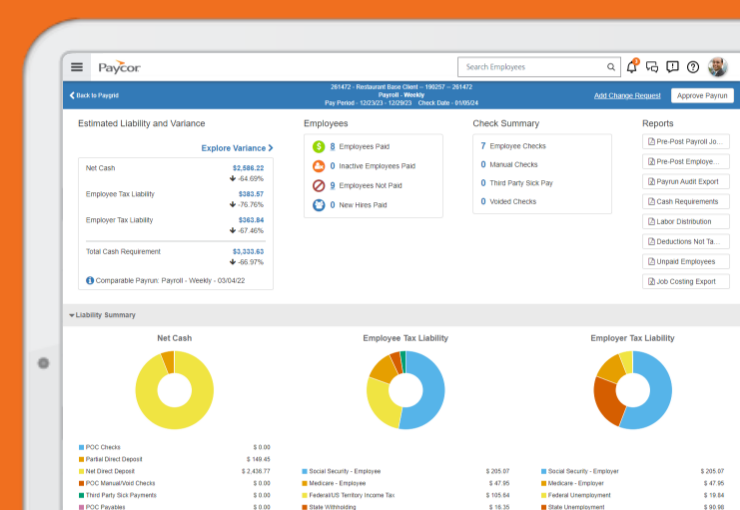The image size is (740, 510).
Task: Click the Medicare - Employer legend label
Action: pos(576,483)
